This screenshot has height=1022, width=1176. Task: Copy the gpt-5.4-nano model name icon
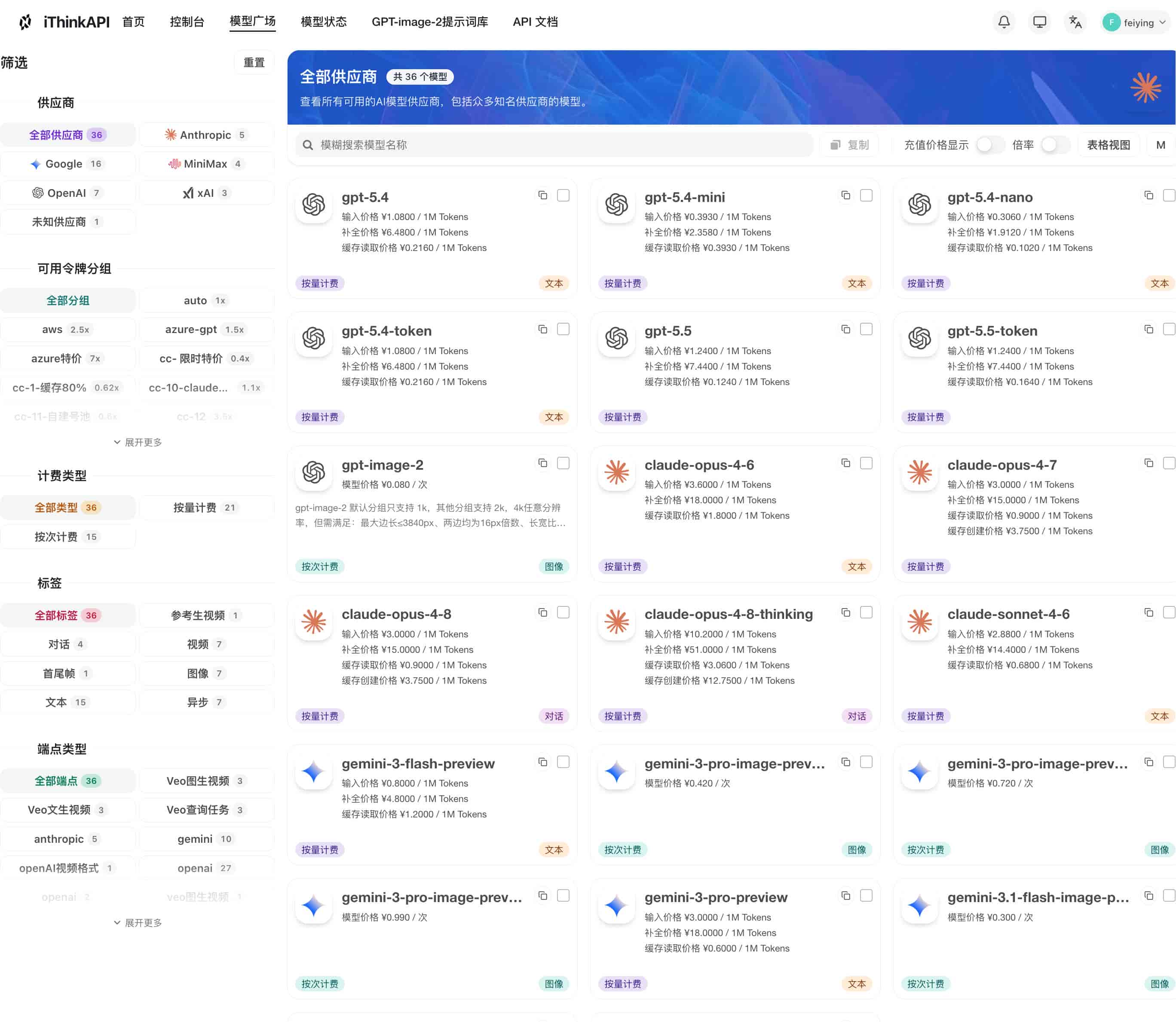click(x=1148, y=196)
